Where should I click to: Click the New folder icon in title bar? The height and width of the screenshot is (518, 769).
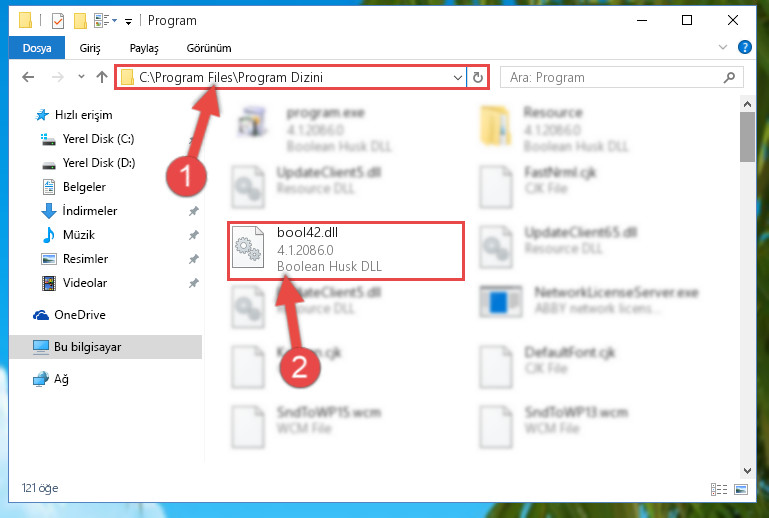(80, 21)
